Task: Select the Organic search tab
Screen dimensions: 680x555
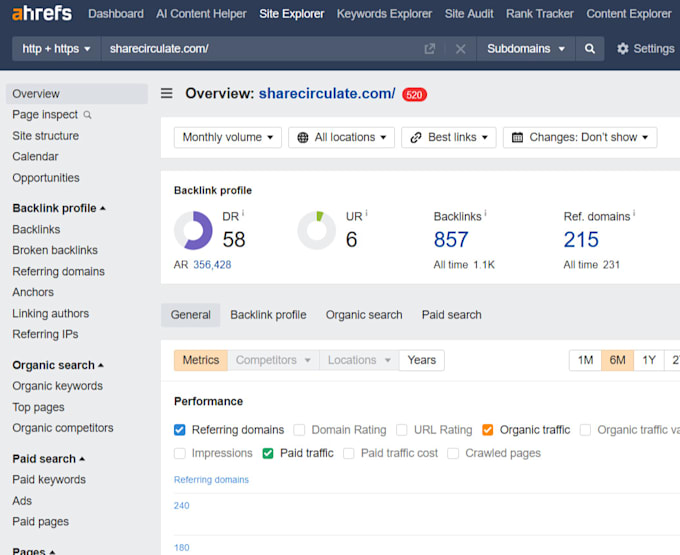Action: click(364, 315)
